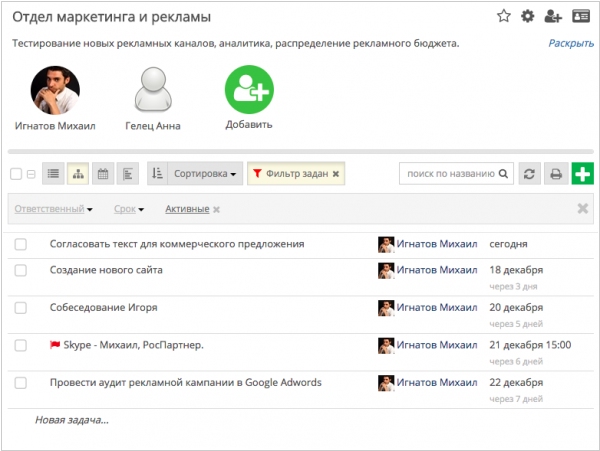Switch to list view icon

(53, 174)
